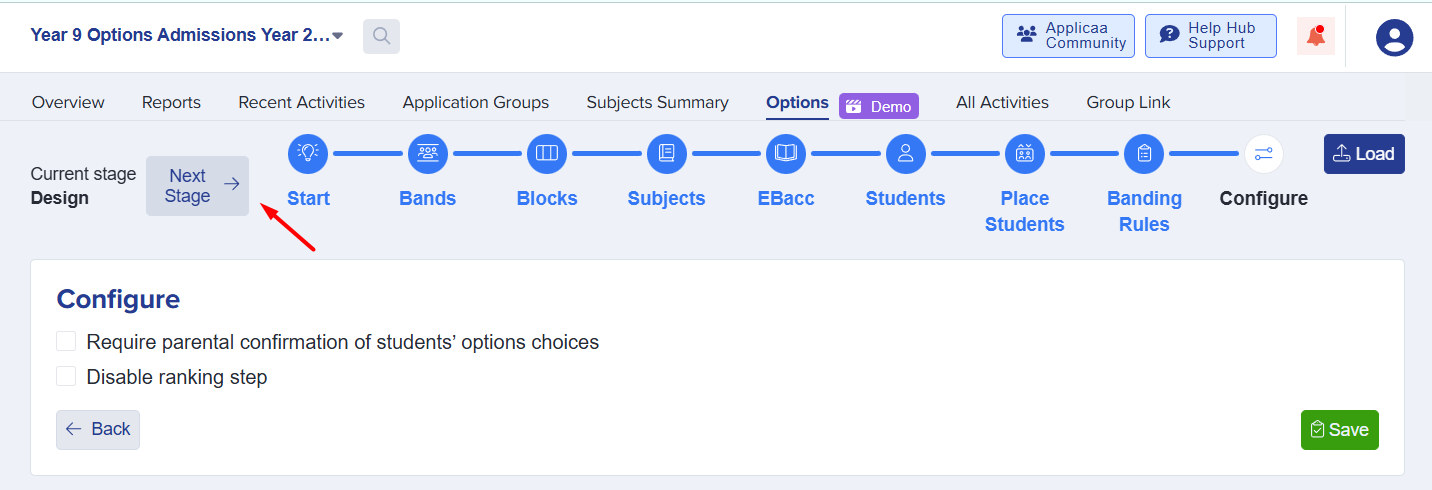Image resolution: width=1432 pixels, height=490 pixels.
Task: Open the notifications bell
Action: pos(1316,37)
